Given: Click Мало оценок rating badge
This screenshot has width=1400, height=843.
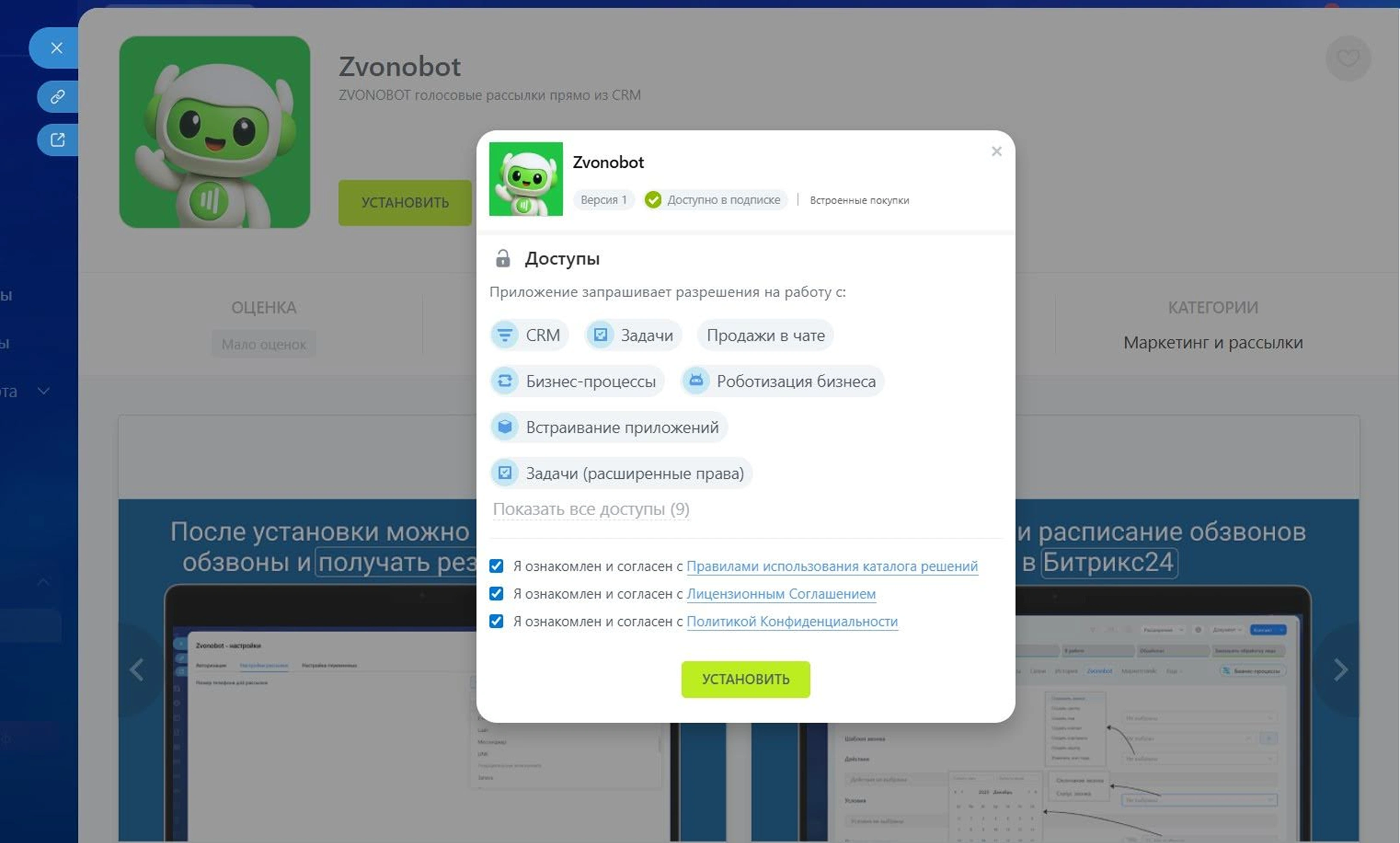Looking at the screenshot, I should point(264,344).
